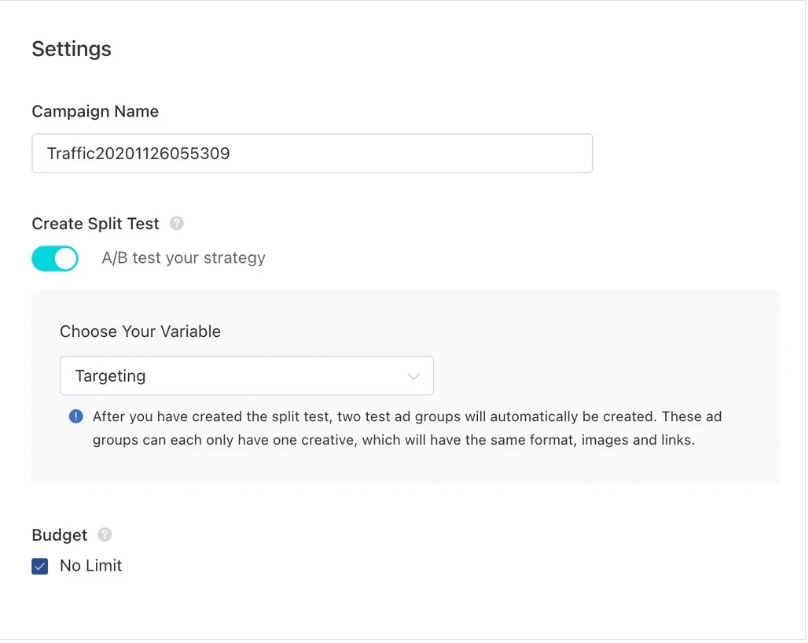Click the chevron on the Targeting dropdown
This screenshot has height=643, width=808.
click(x=414, y=376)
